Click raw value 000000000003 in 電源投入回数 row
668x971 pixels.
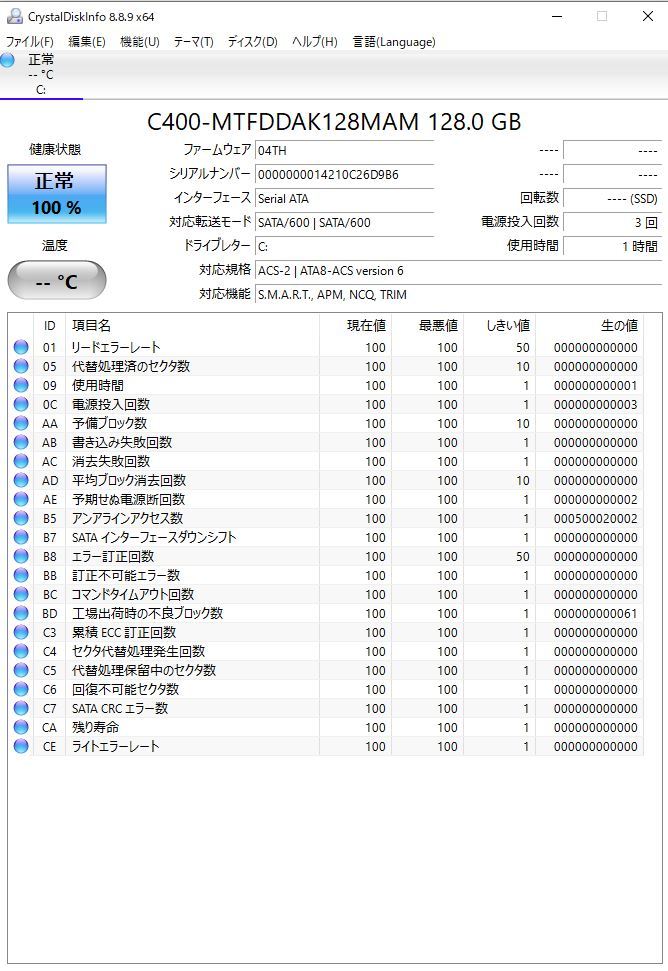click(x=596, y=404)
